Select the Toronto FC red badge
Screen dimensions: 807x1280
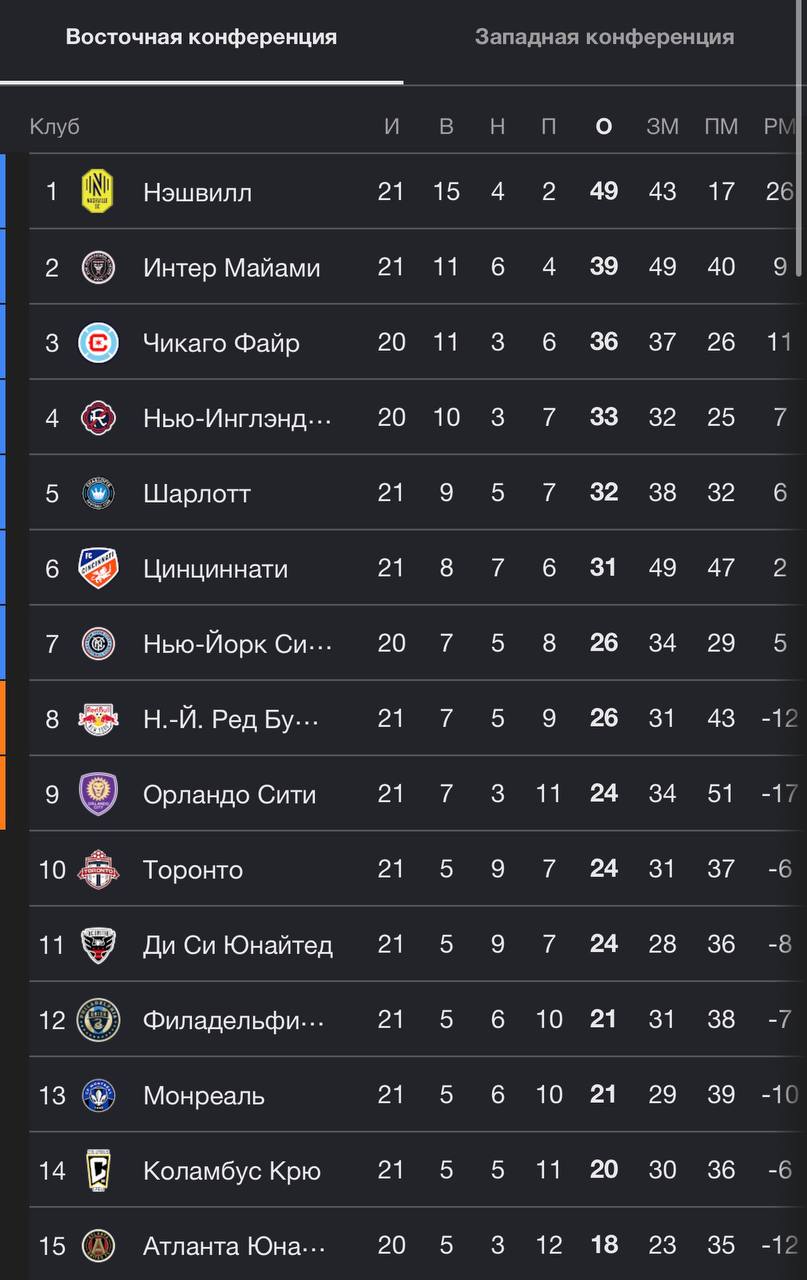(98, 869)
